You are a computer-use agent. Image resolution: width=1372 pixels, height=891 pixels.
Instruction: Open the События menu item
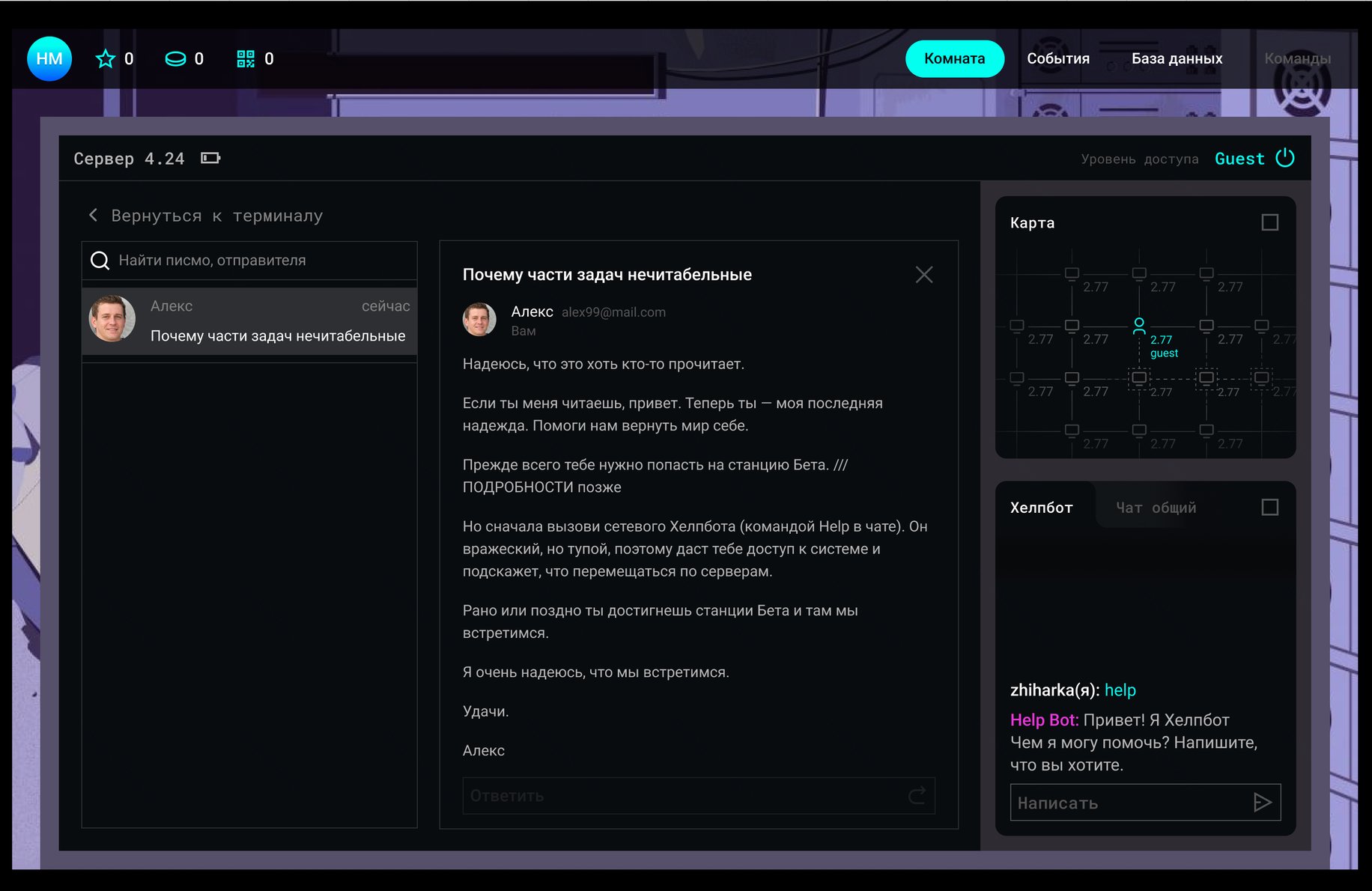(x=1057, y=58)
